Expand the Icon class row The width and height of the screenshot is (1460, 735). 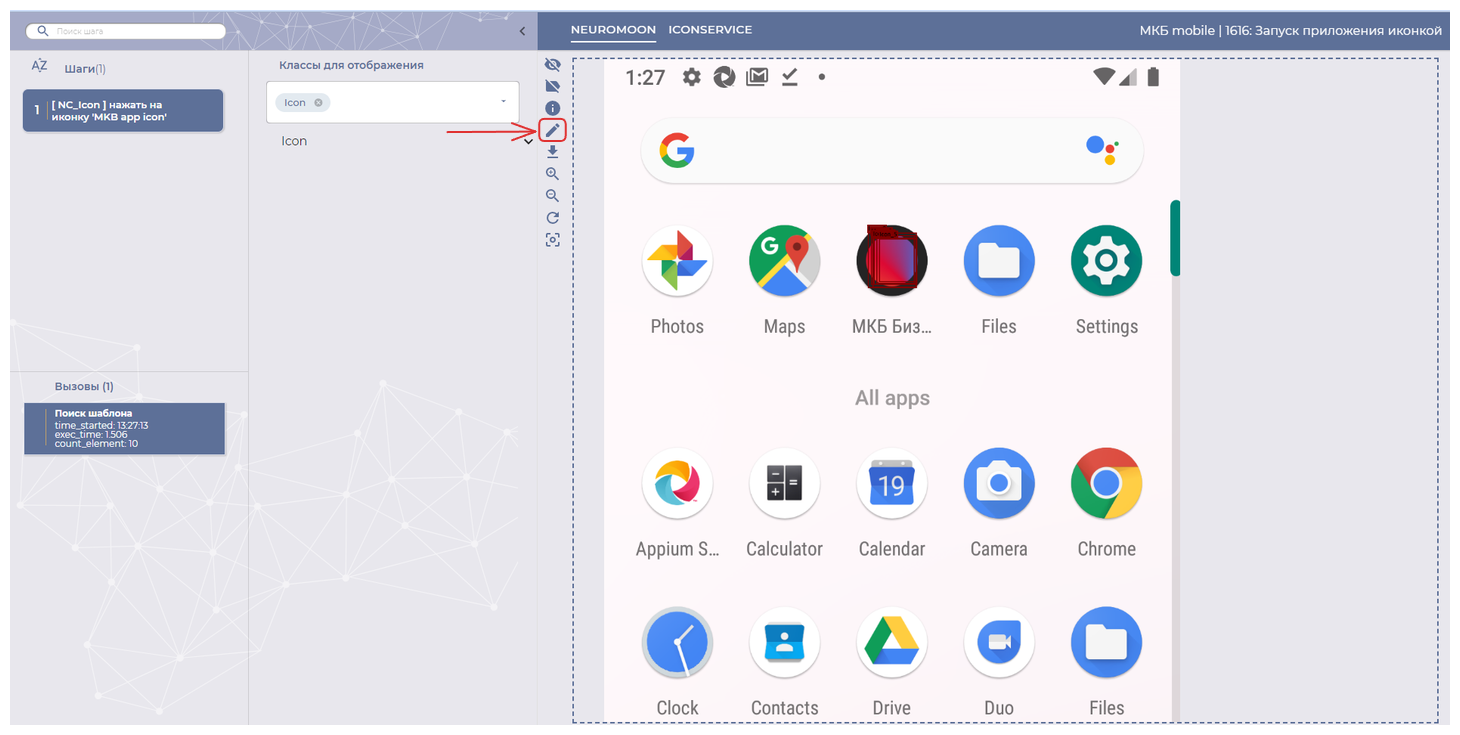coord(405,141)
